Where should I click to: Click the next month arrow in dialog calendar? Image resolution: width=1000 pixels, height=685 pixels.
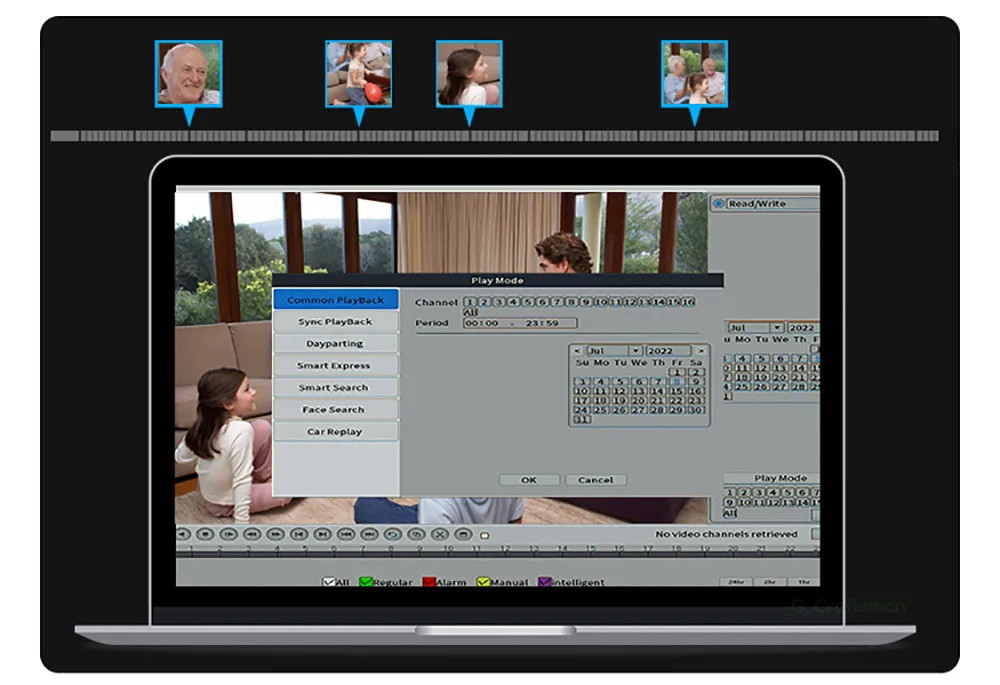pyautogui.click(x=702, y=351)
